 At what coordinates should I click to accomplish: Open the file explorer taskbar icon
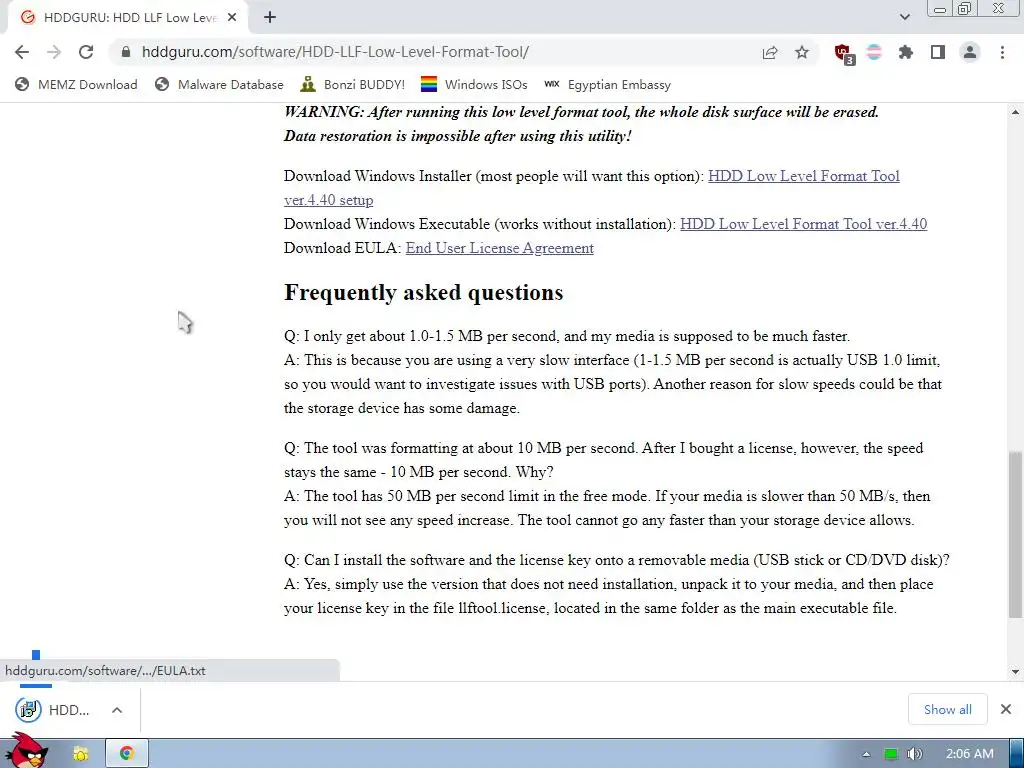click(81, 754)
